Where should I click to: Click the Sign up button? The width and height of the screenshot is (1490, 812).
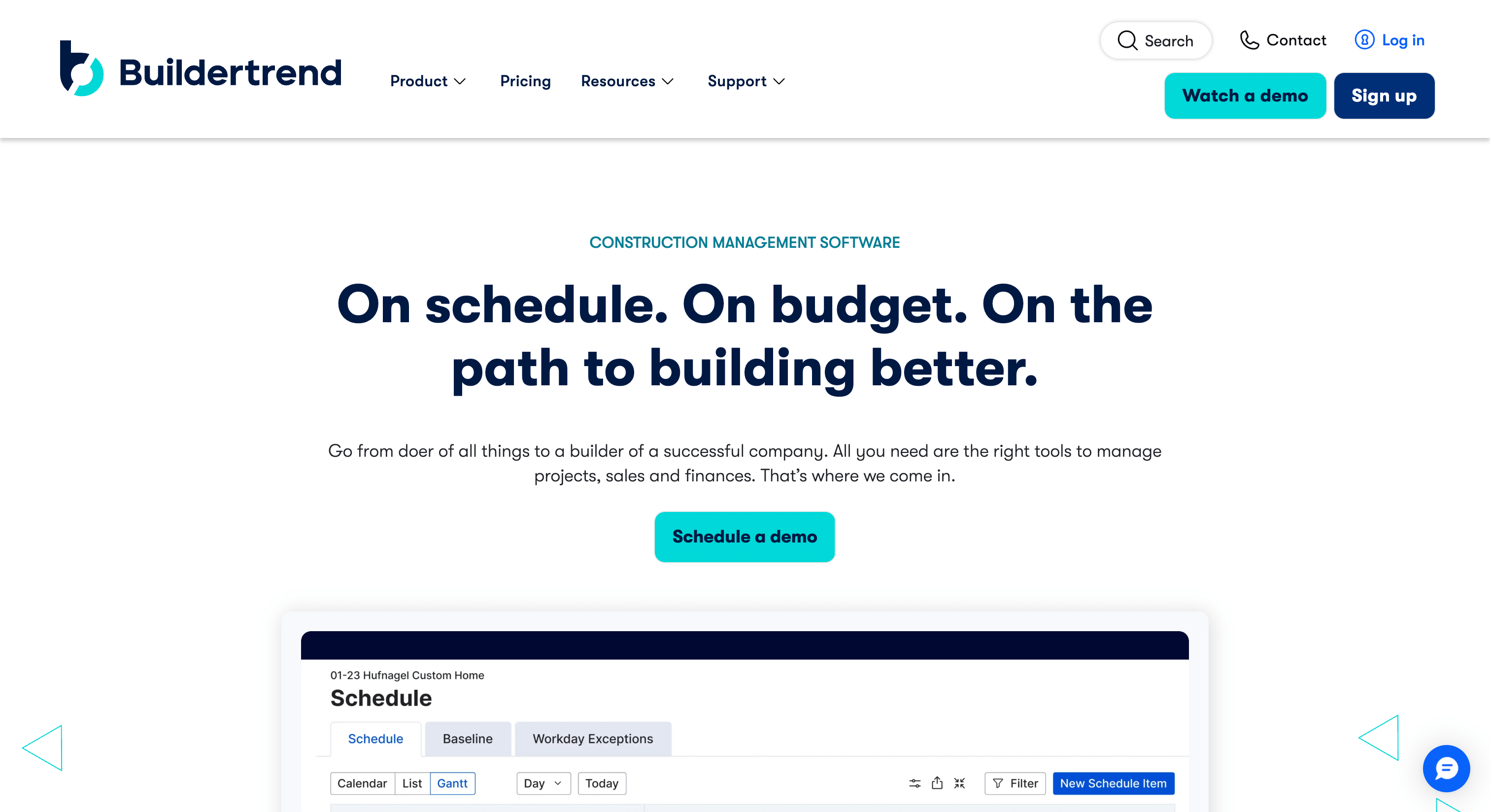(1384, 95)
